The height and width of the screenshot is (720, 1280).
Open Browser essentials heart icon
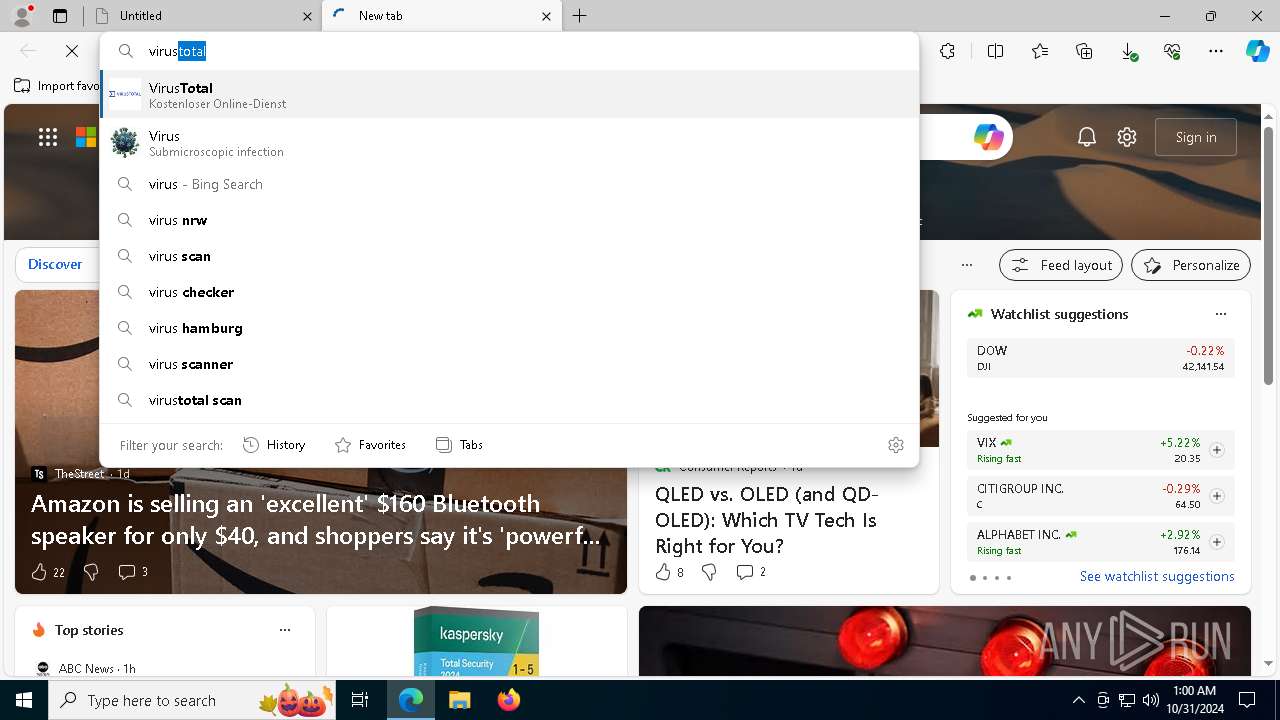pos(1172,51)
